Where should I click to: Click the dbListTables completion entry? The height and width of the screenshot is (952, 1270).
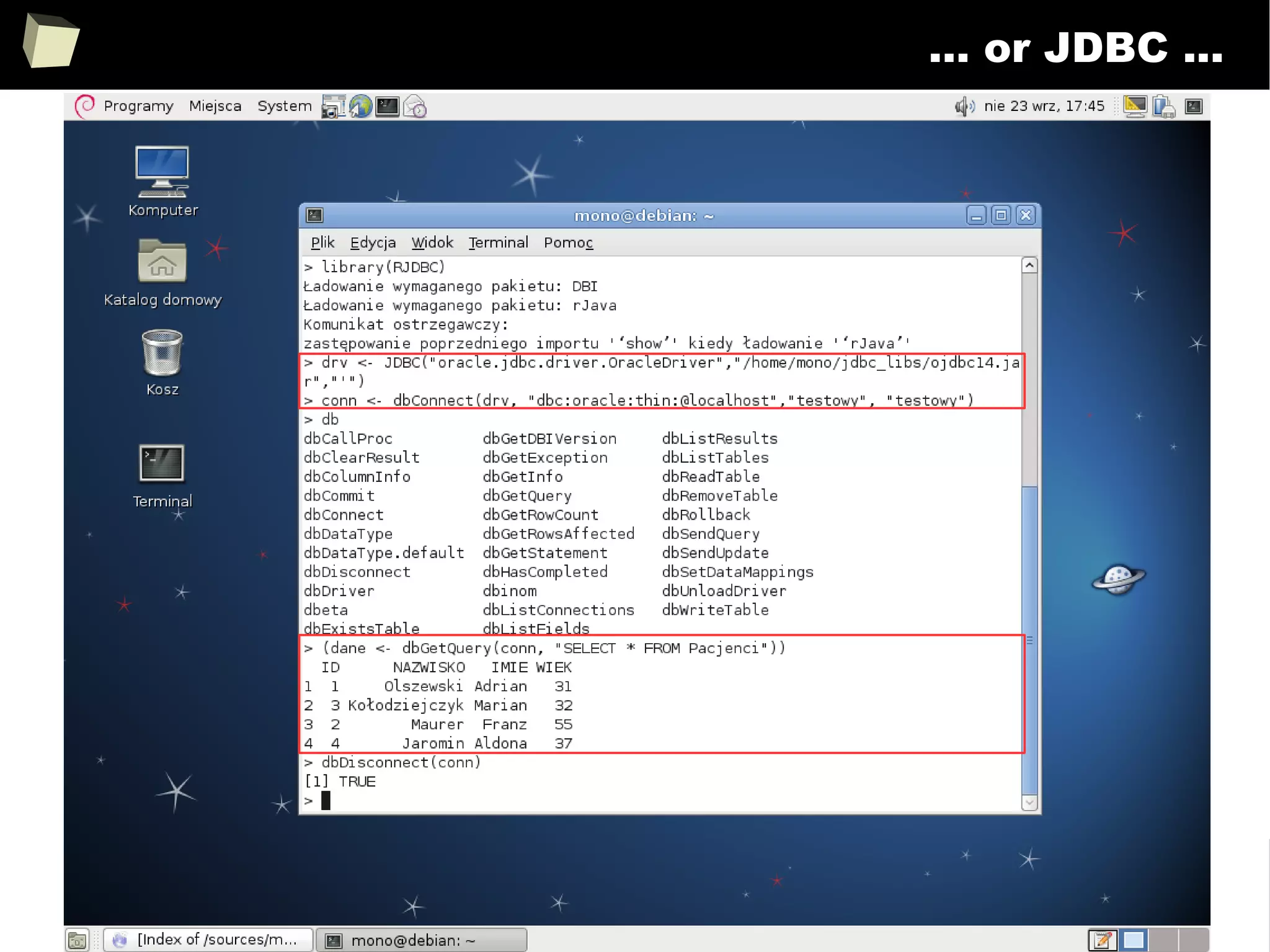715,458
